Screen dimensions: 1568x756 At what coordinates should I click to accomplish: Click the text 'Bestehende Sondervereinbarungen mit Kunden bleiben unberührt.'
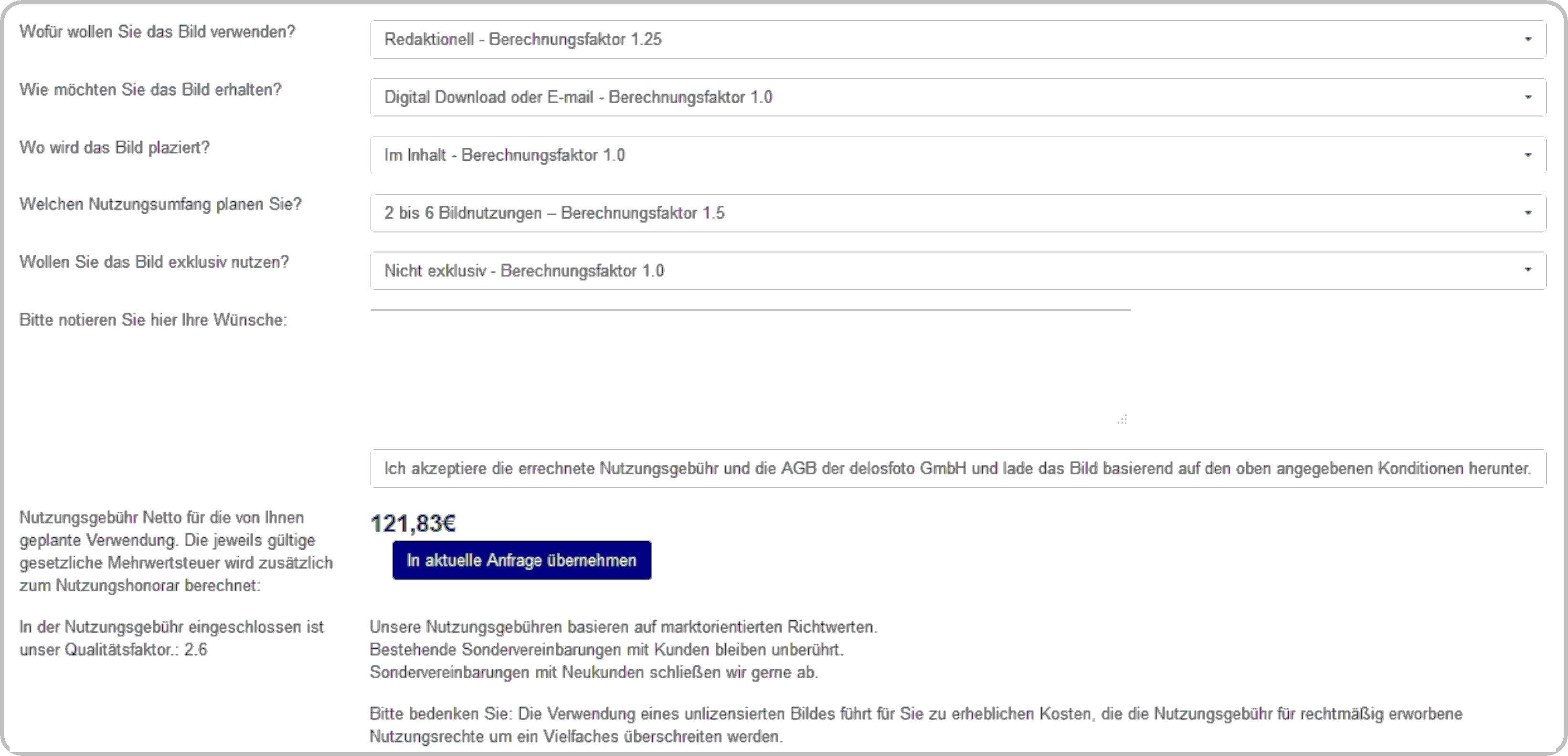[606, 650]
